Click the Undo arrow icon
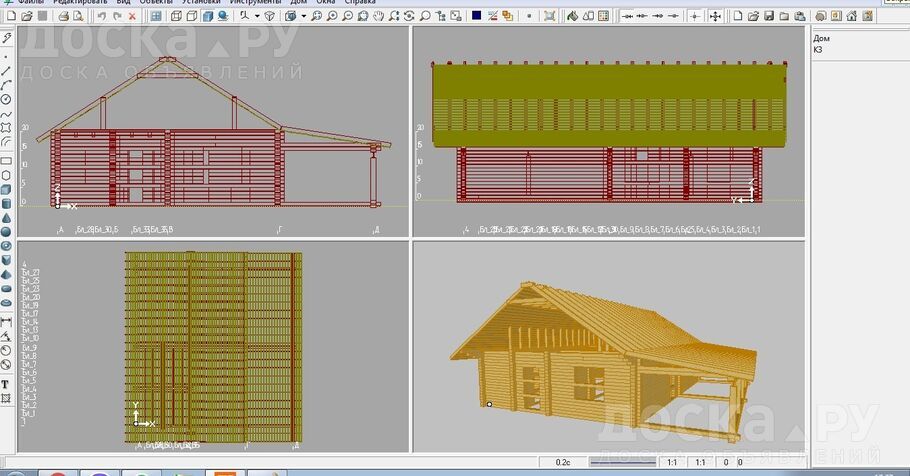 (101, 16)
